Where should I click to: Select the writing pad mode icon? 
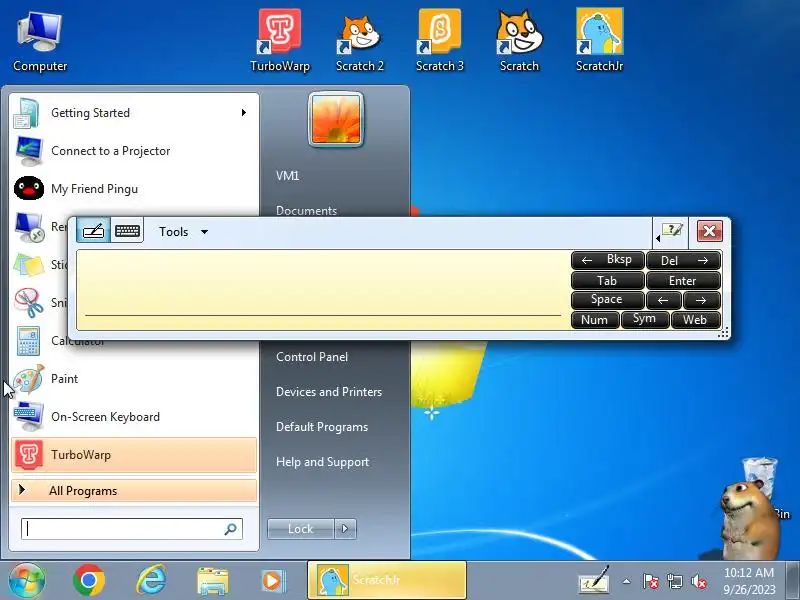pos(93,231)
